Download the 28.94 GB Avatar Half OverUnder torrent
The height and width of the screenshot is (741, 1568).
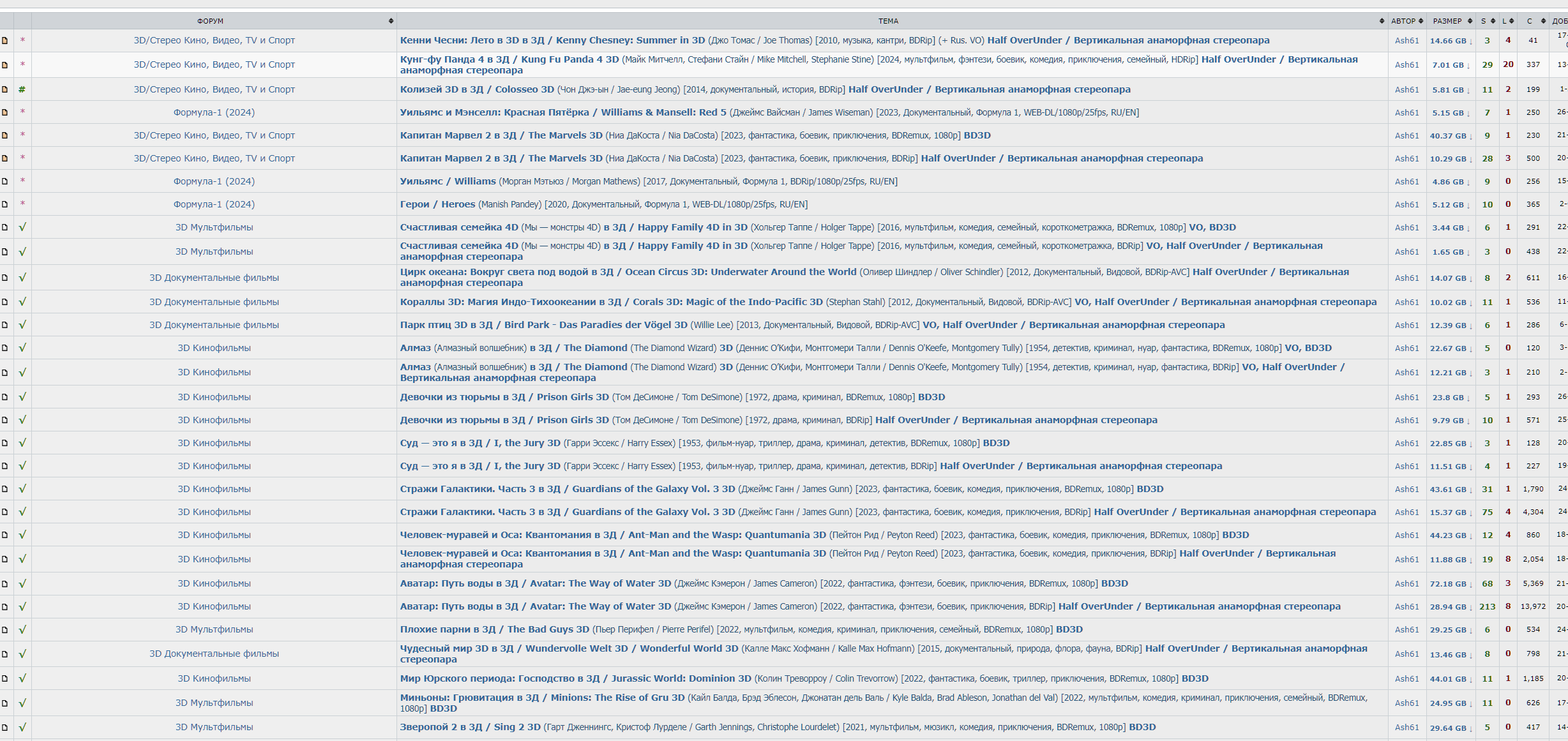click(x=1451, y=607)
